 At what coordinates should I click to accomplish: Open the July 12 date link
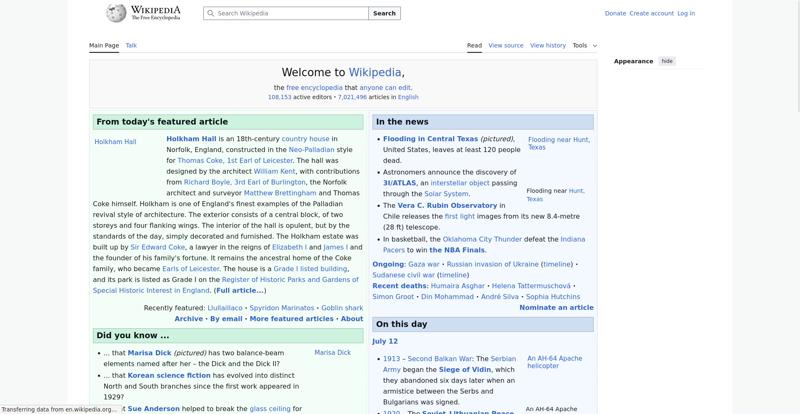point(385,341)
